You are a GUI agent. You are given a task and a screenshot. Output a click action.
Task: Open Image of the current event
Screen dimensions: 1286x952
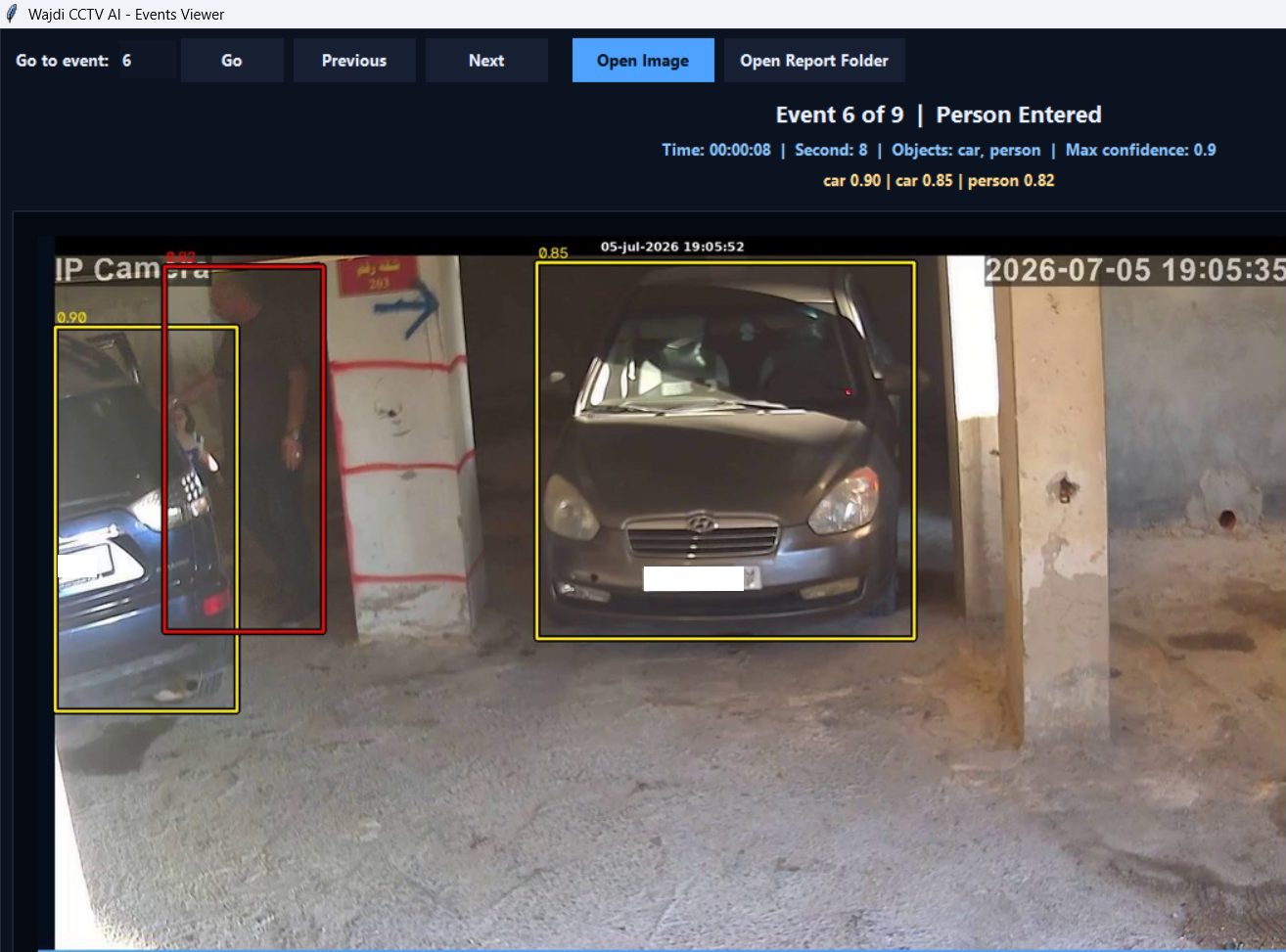(x=643, y=61)
